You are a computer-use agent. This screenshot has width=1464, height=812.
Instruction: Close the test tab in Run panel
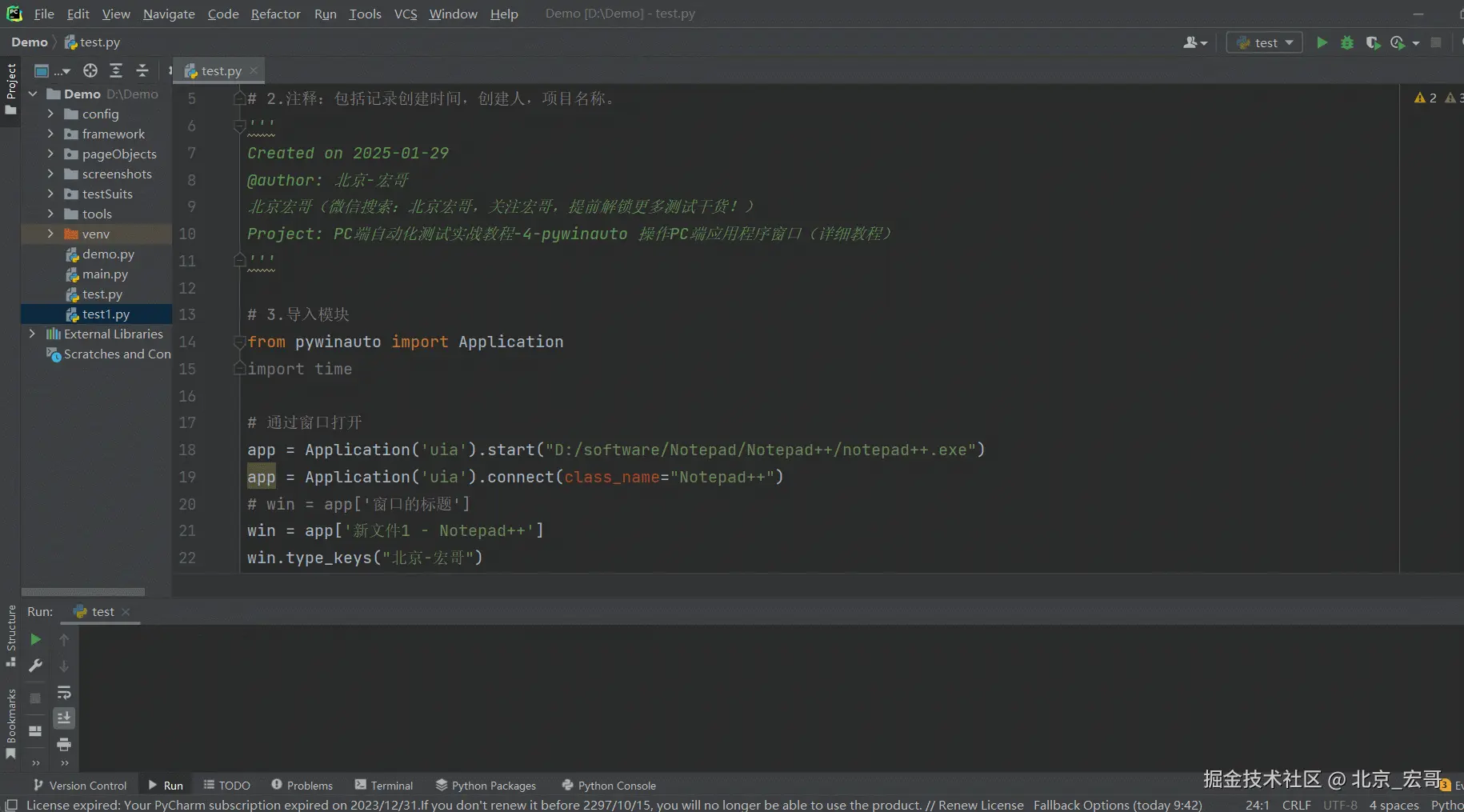coord(126,612)
